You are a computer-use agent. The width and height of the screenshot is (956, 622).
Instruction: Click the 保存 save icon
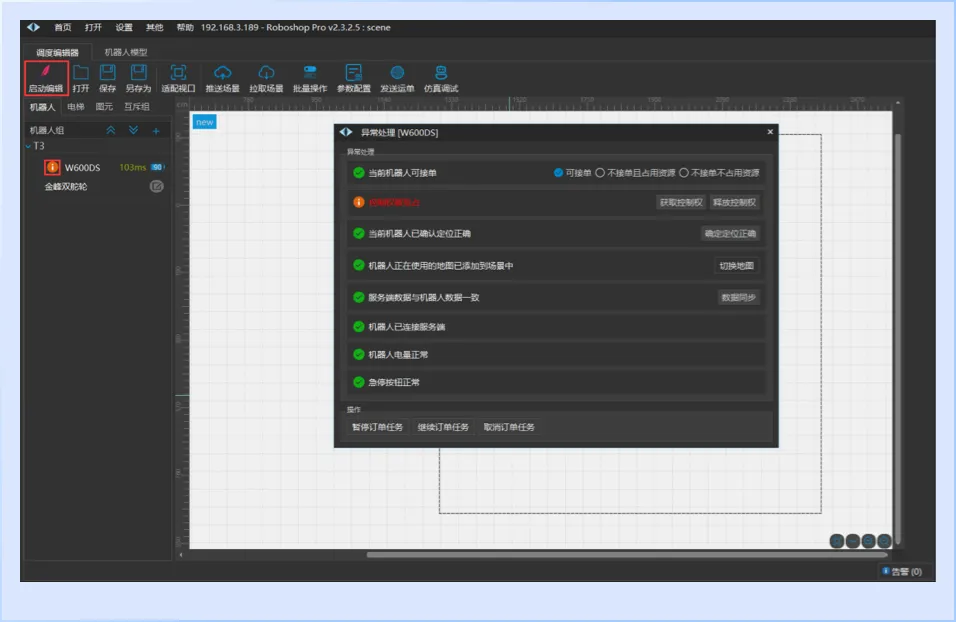(108, 72)
